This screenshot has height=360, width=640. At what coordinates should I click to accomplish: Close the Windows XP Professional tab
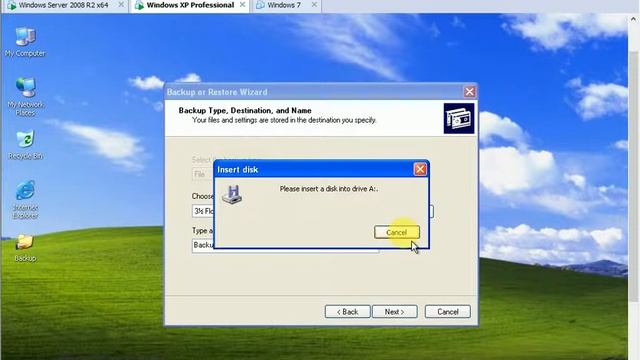(242, 5)
